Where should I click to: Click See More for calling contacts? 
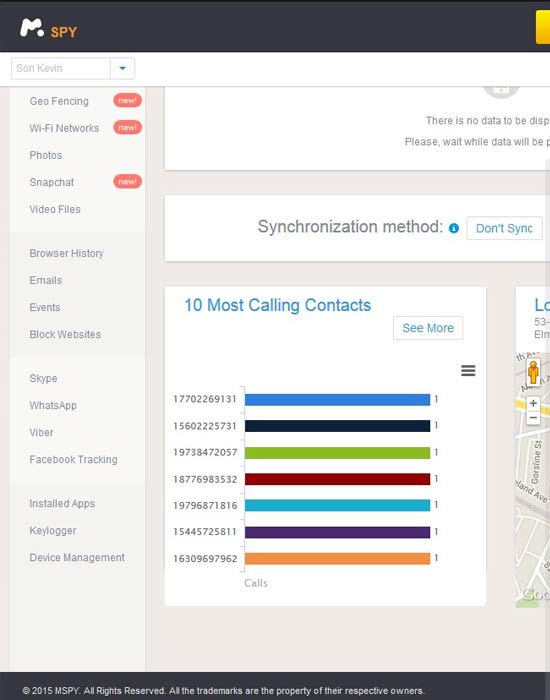tap(428, 328)
